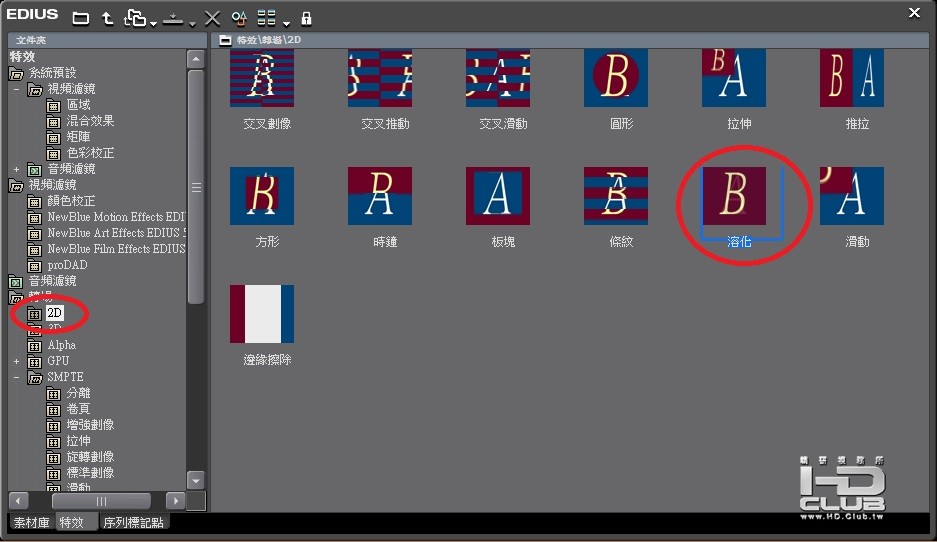The image size is (937, 542).
Task: Expand the GPU transitions folder
Action: point(16,361)
